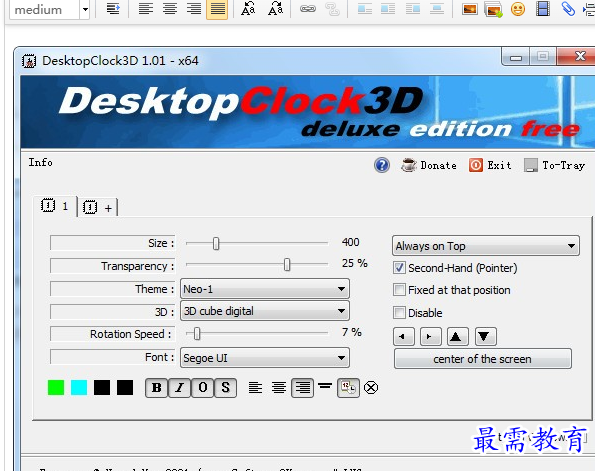This screenshot has height=471, width=595.
Task: Click the Donate coffee cup button
Action: point(429,165)
